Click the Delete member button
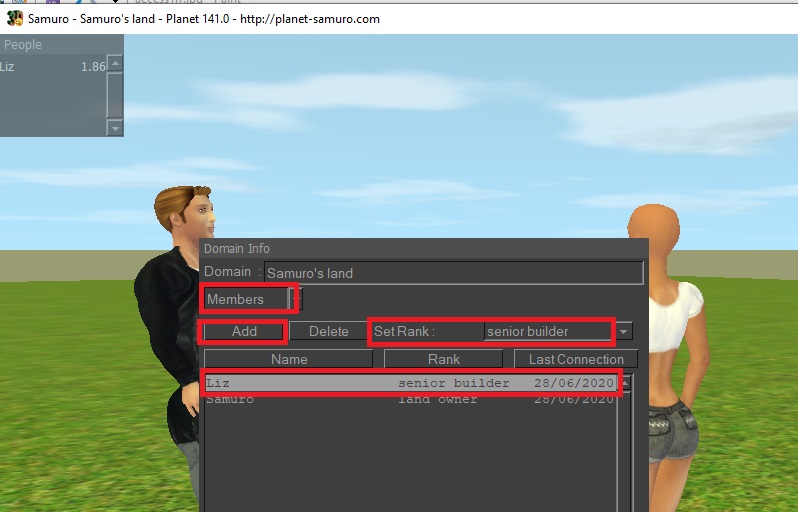The height and width of the screenshot is (512, 798). (329, 331)
